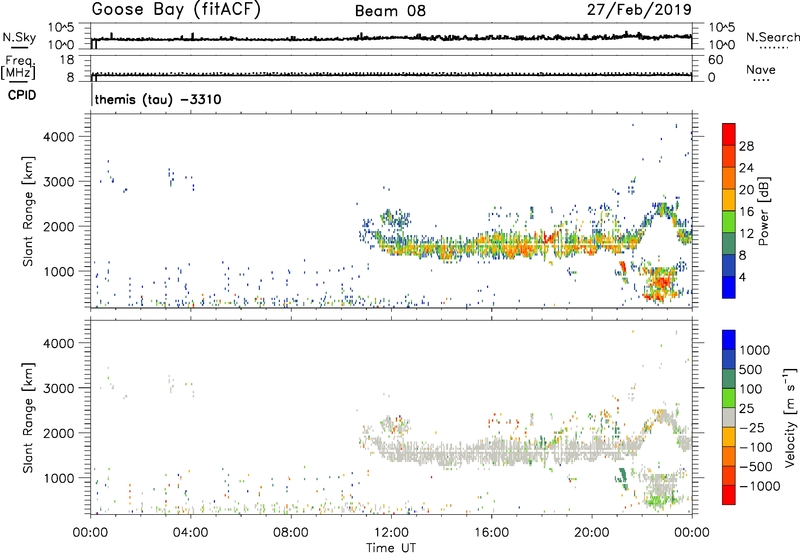Click the "N.Search" legend label
The height and width of the screenshot is (554, 800).
pyautogui.click(x=773, y=37)
